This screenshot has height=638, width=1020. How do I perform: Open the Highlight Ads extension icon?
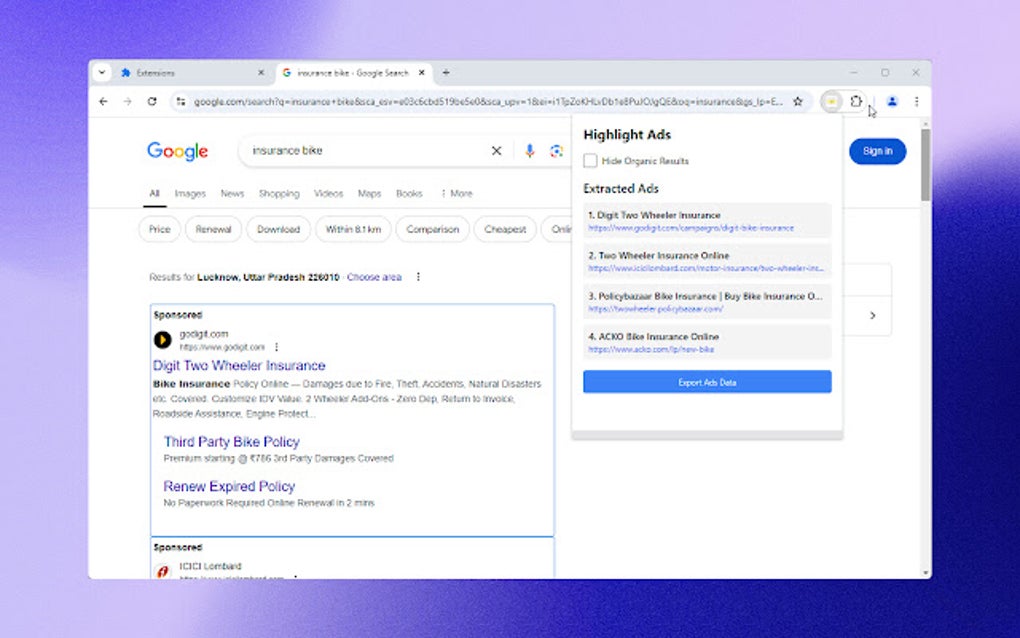click(831, 101)
